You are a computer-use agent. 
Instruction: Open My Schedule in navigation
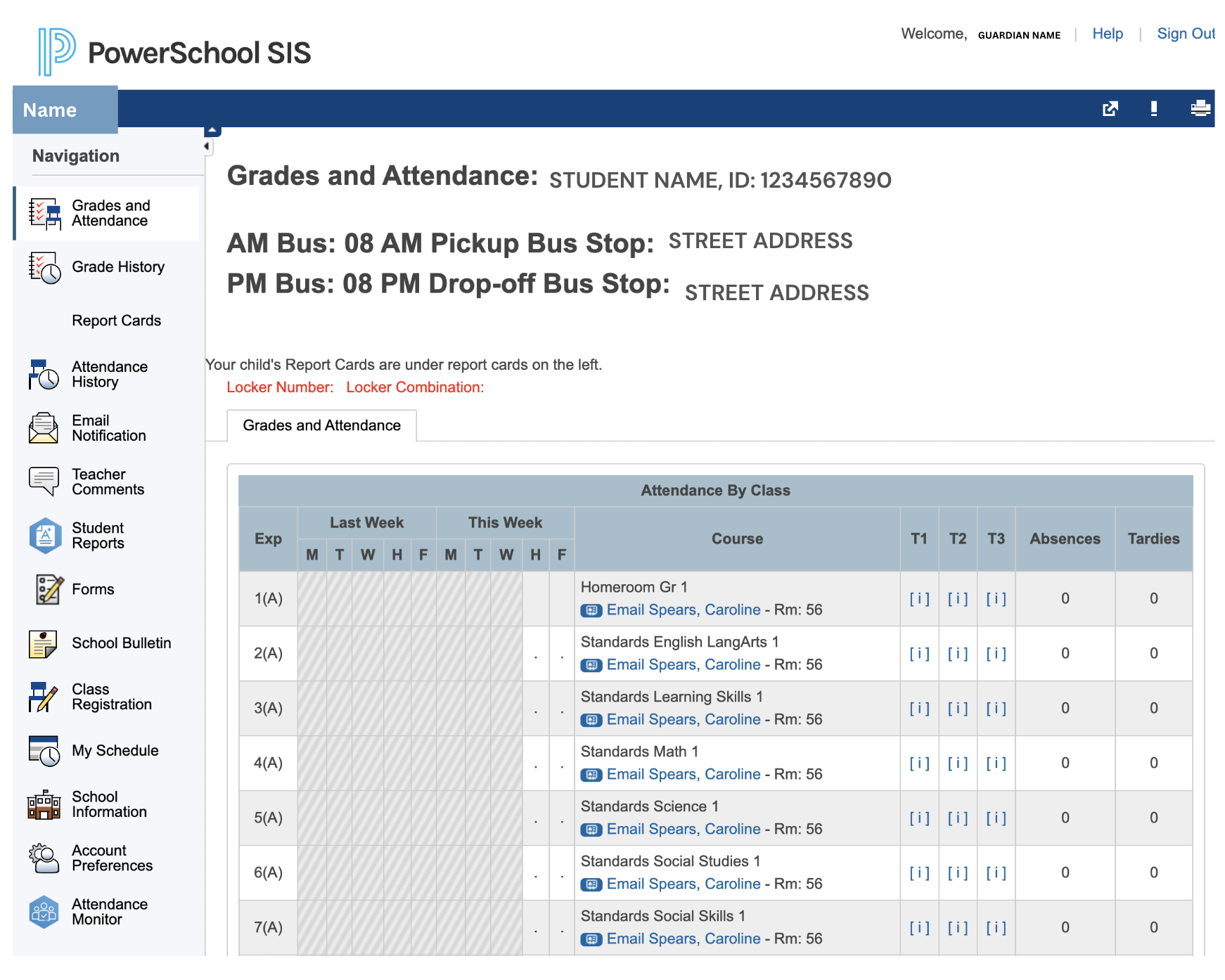click(x=115, y=751)
